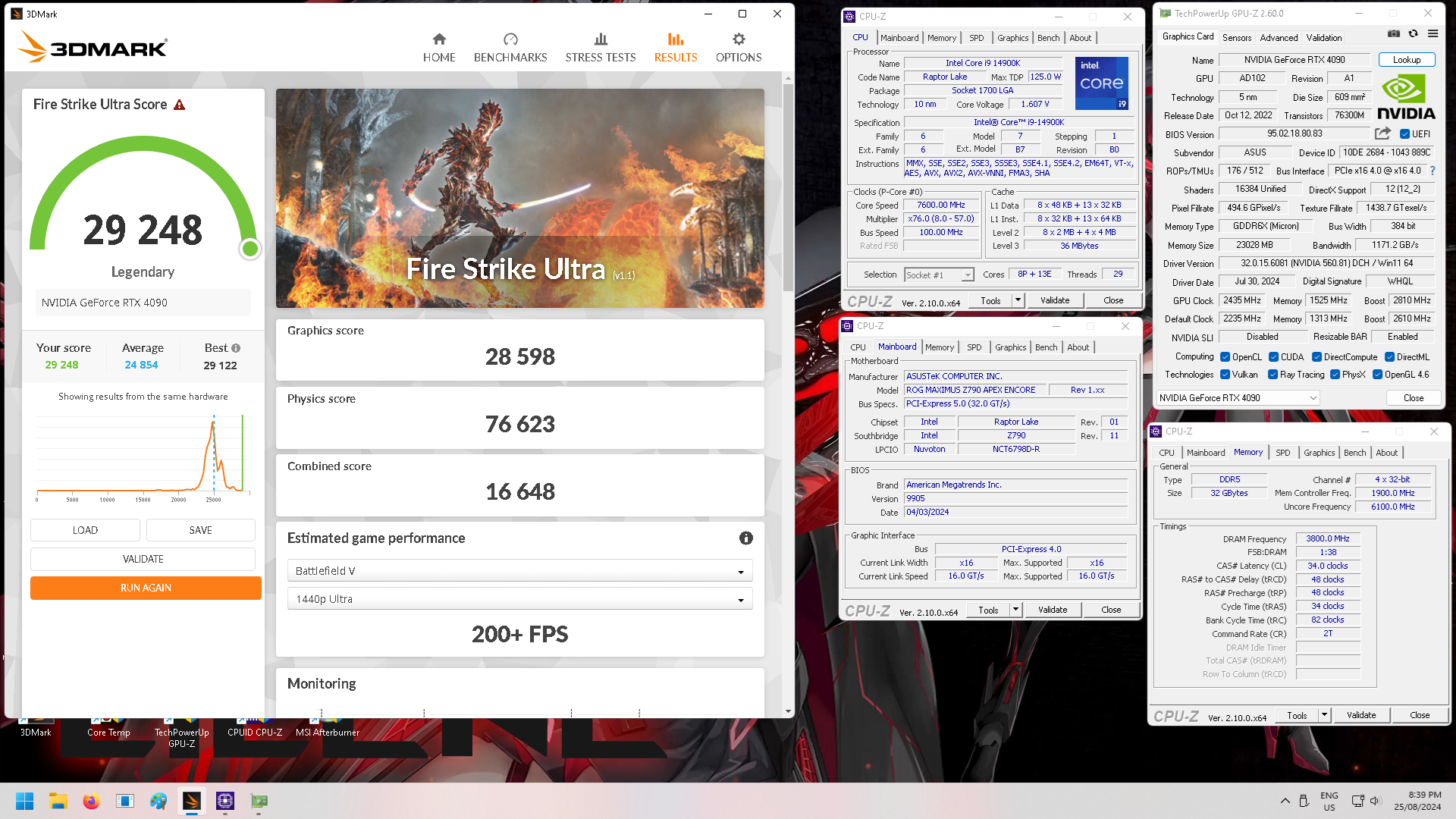Image resolution: width=1456 pixels, height=819 pixels.
Task: Click the 3DMark vertical scrollbar thumb
Action: click(788, 187)
